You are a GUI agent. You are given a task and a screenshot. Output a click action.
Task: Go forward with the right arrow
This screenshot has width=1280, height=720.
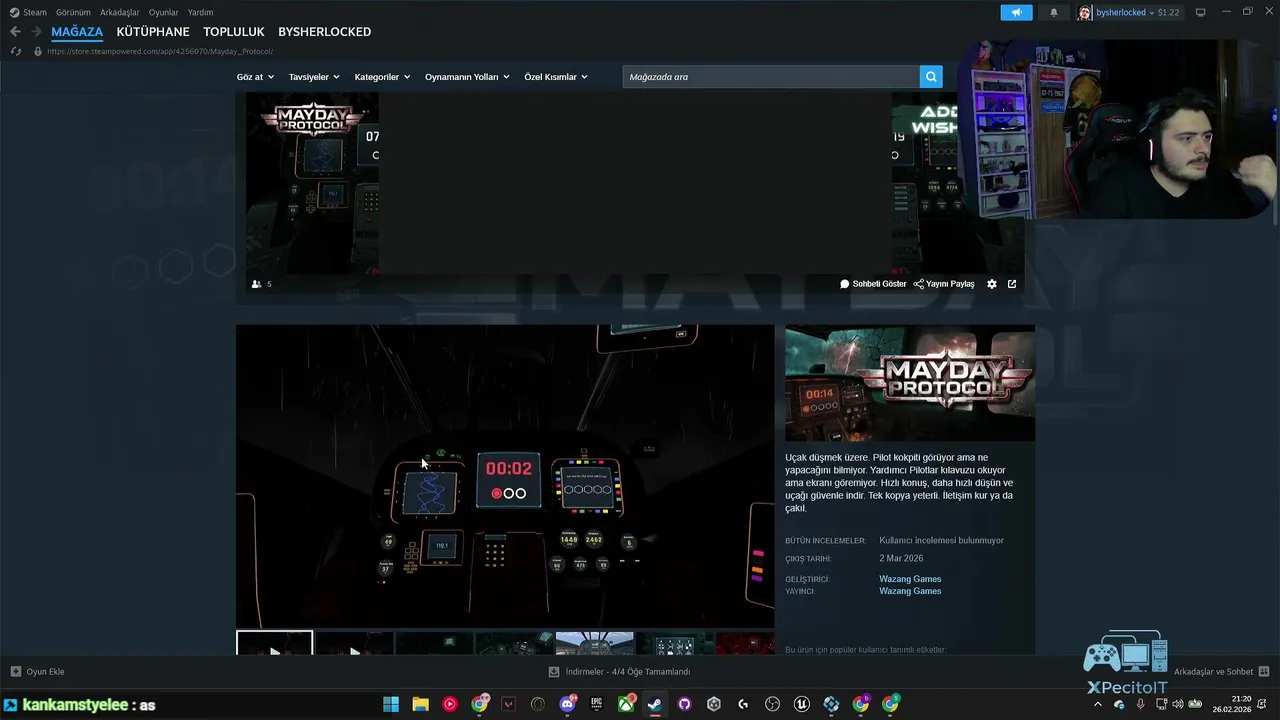[x=36, y=32]
